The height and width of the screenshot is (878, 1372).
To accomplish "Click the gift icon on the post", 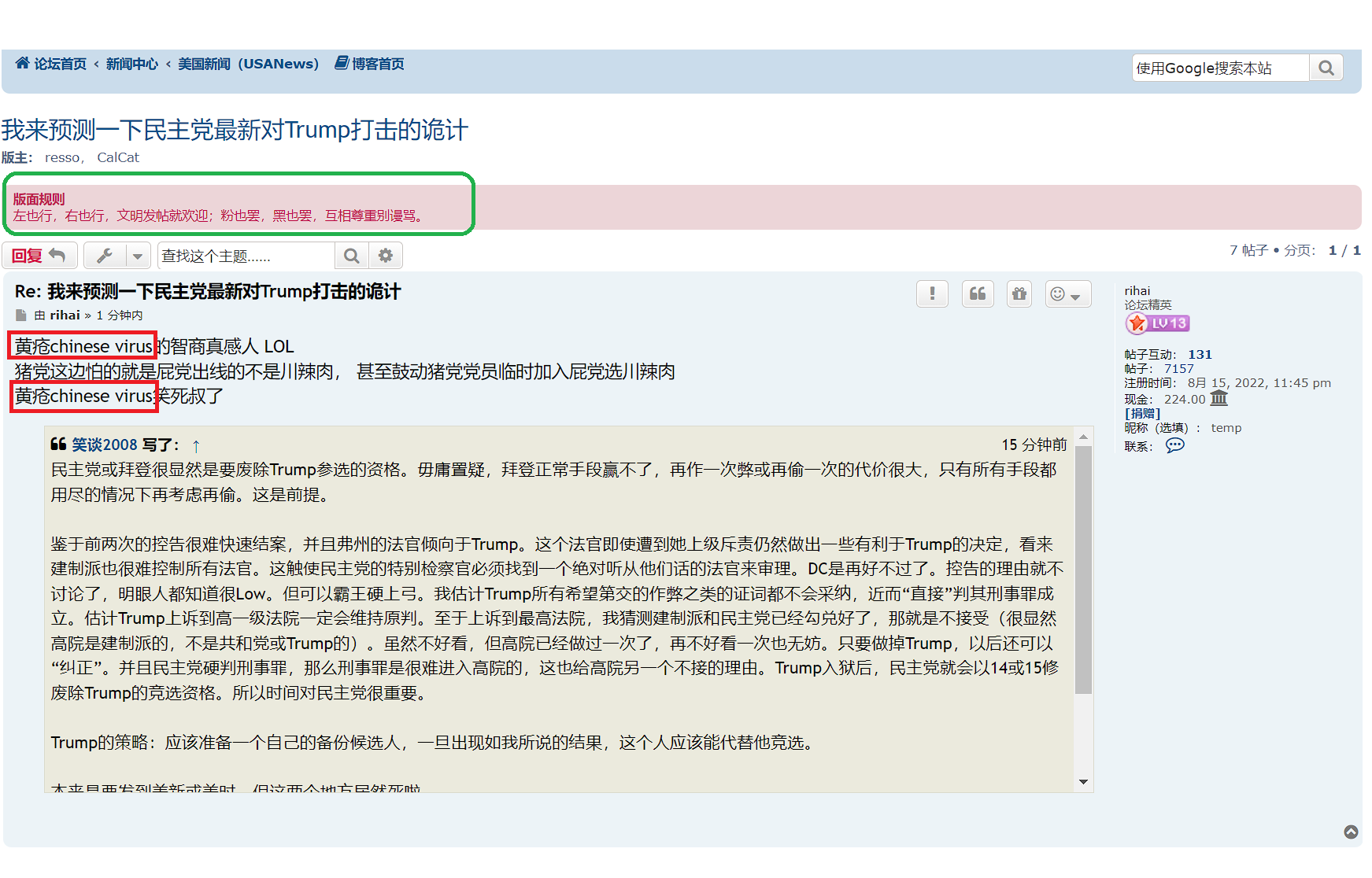I will (x=1019, y=293).
